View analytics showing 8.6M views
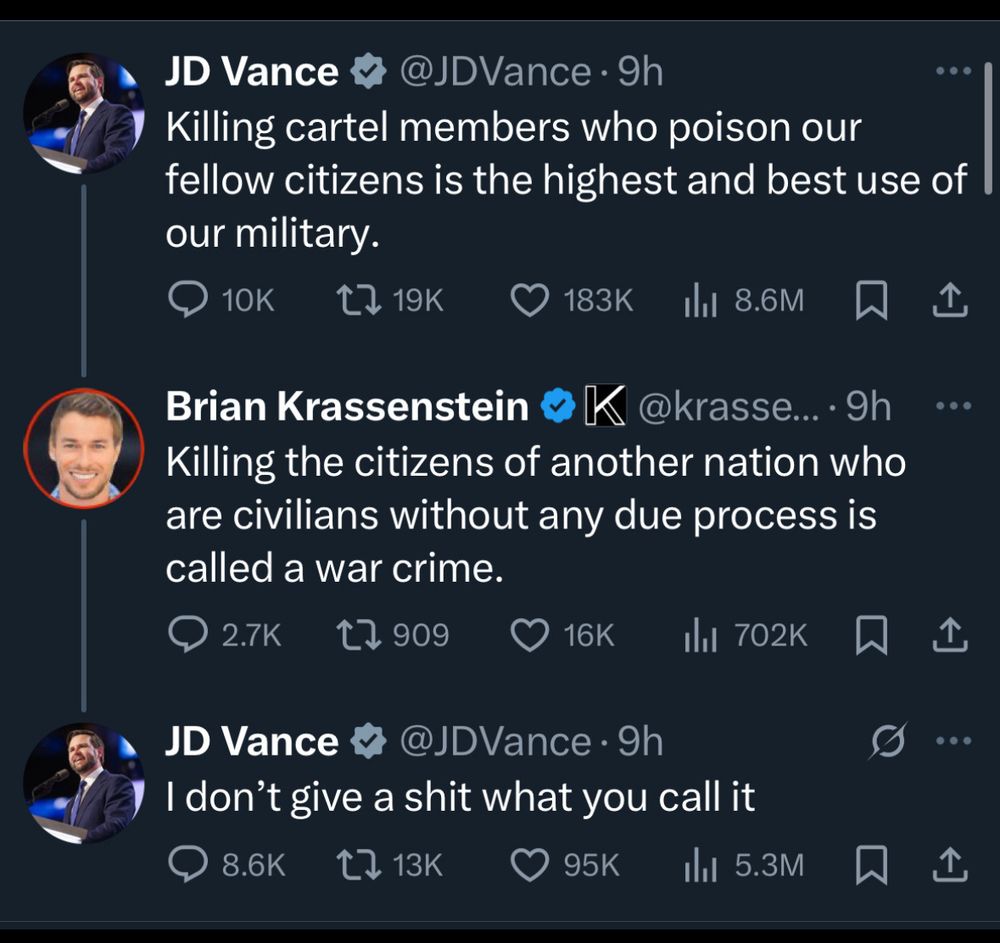The image size is (1000, 943). (x=696, y=300)
